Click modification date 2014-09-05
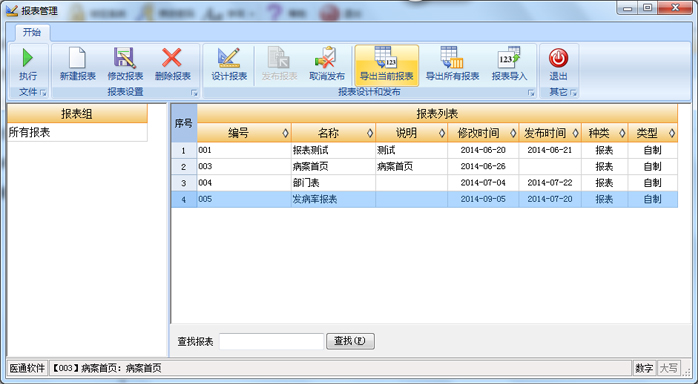The height and width of the screenshot is (384, 700). point(483,199)
